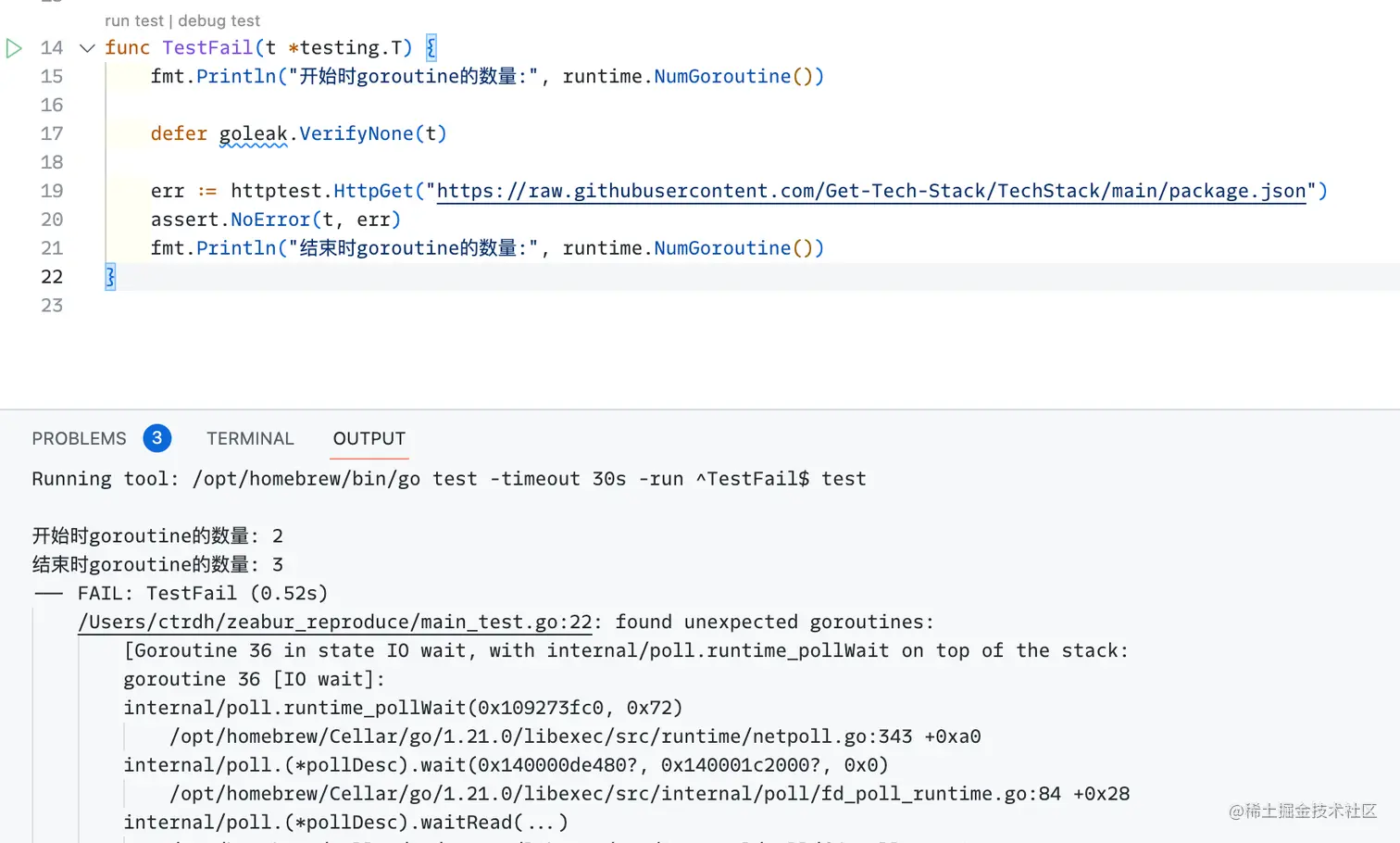Click the squiggly-underlined goleak identifier
The width and height of the screenshot is (1400, 843).
[253, 133]
